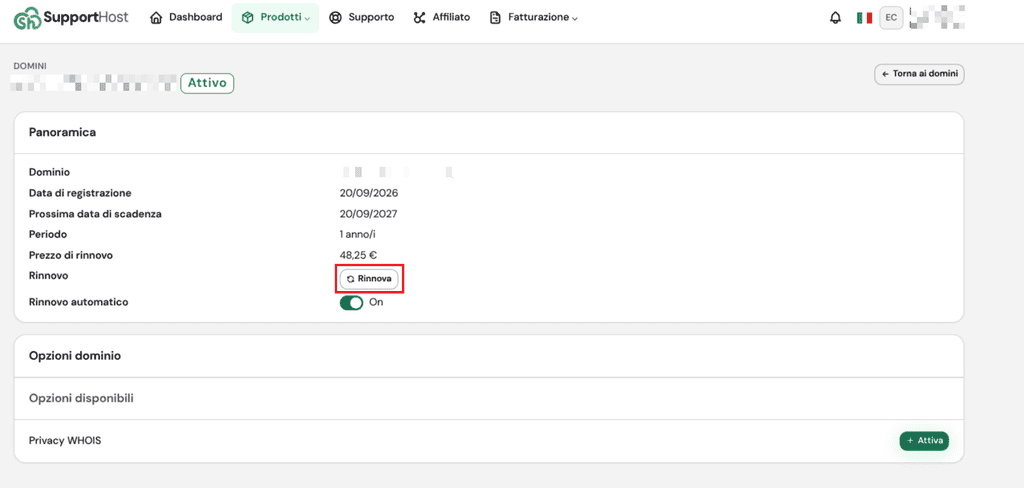The height and width of the screenshot is (488, 1024).
Task: Click the Rinnovo automatico label
Action: [x=78, y=302]
